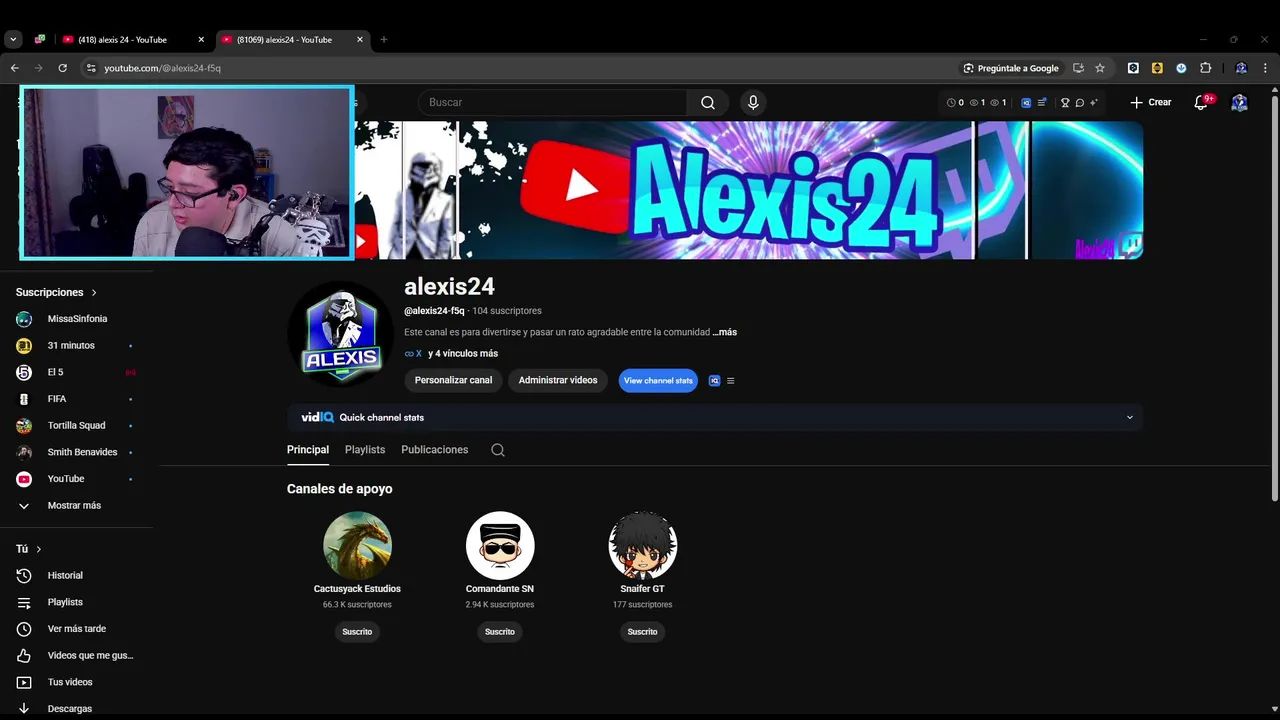Start voice search with the microphone icon
Viewport: 1280px width, 720px height.
coord(753,102)
